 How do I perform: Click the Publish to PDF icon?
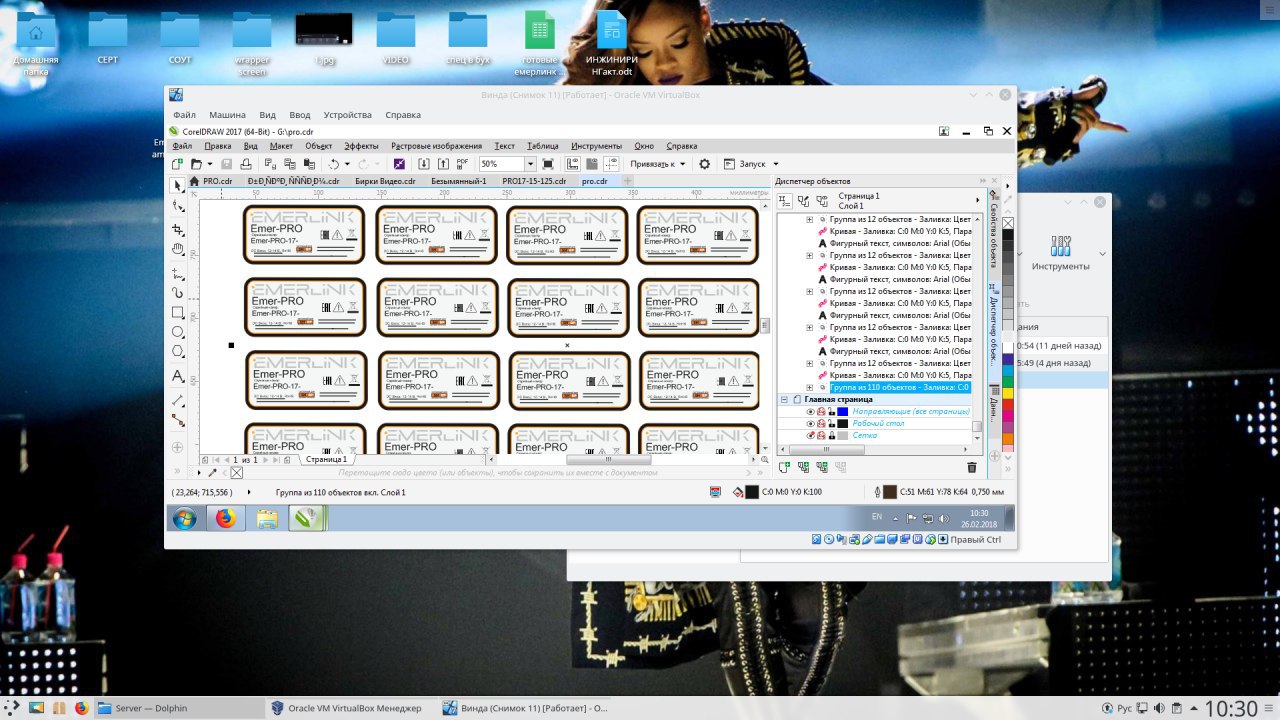click(463, 164)
